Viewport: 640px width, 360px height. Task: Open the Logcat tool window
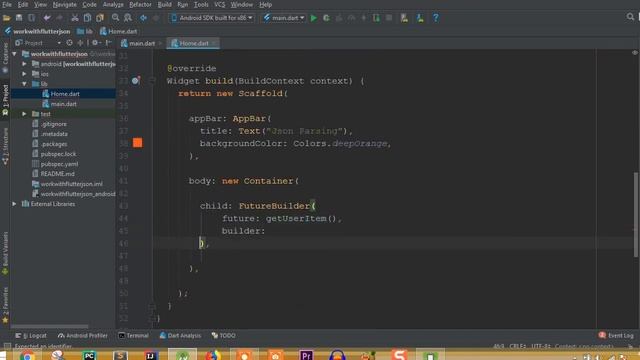31,336
